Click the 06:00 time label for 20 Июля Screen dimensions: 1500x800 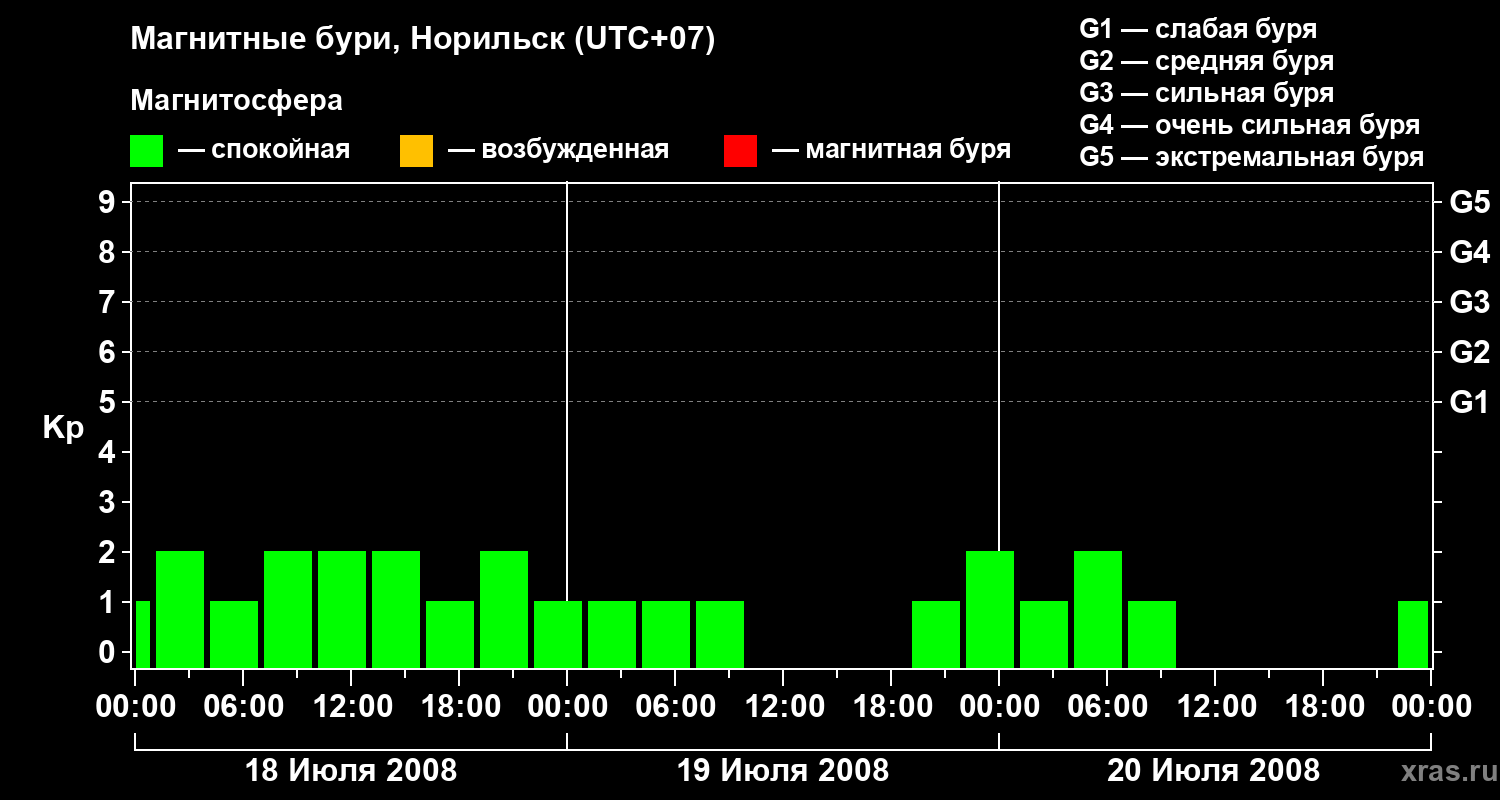click(1107, 706)
